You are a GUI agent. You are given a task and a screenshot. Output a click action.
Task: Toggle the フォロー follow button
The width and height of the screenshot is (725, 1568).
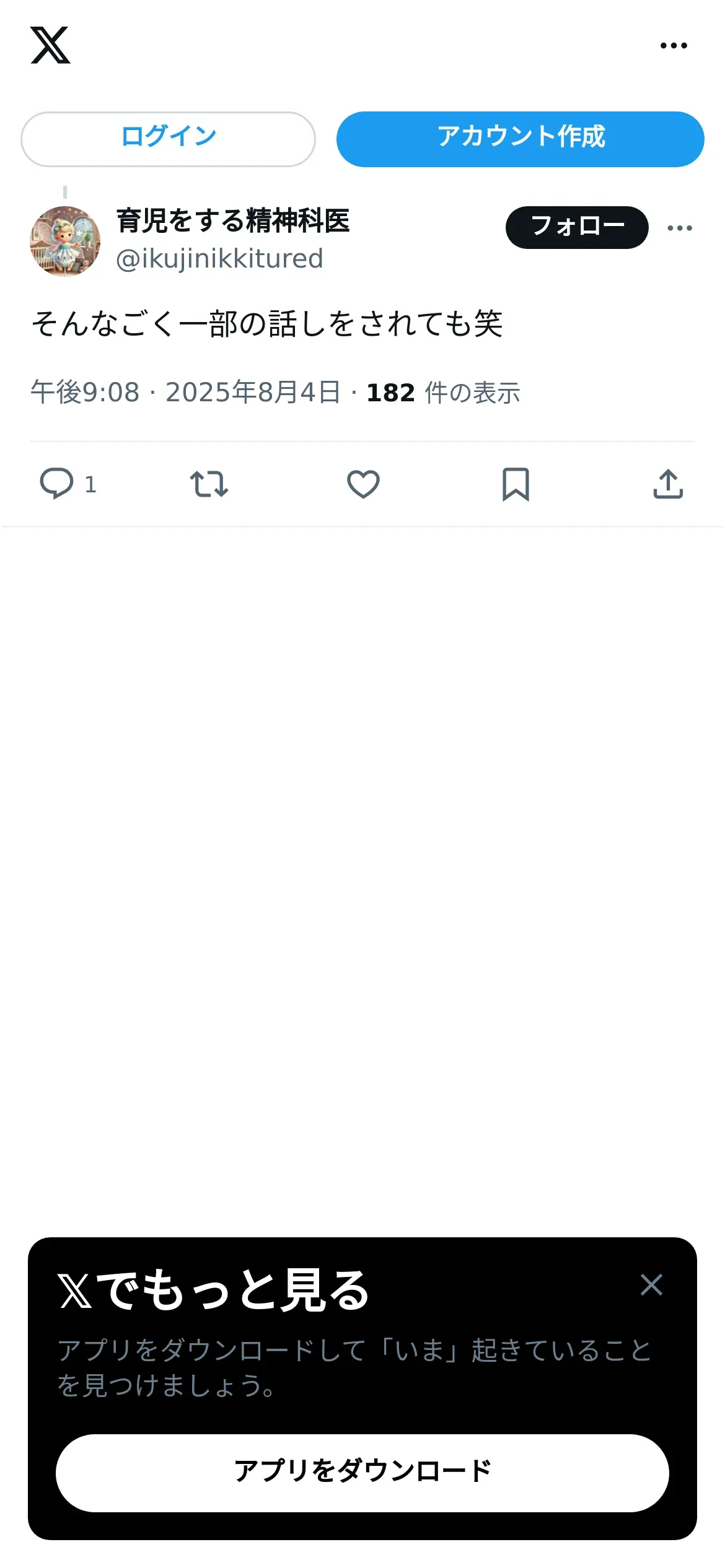pos(577,227)
